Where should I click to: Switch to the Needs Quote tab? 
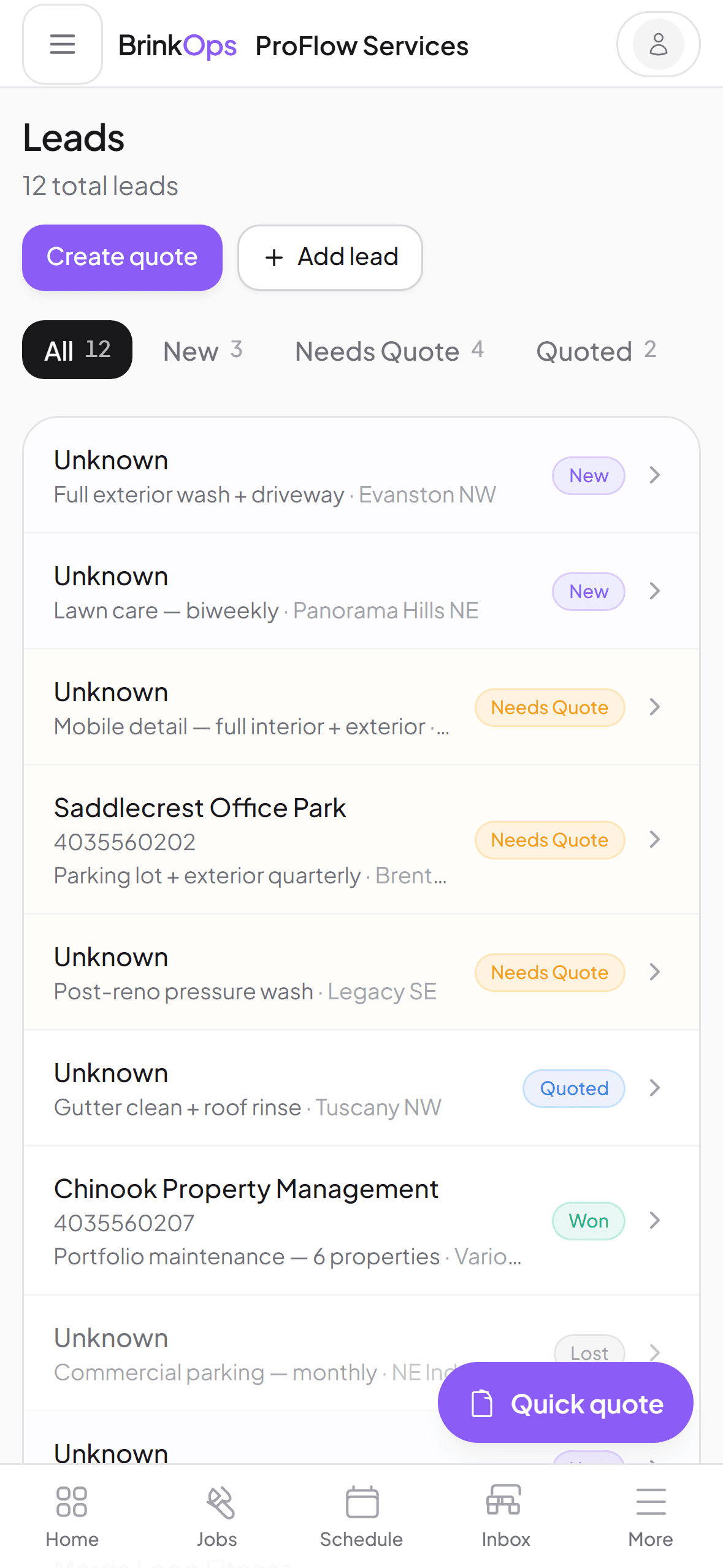[x=389, y=350]
